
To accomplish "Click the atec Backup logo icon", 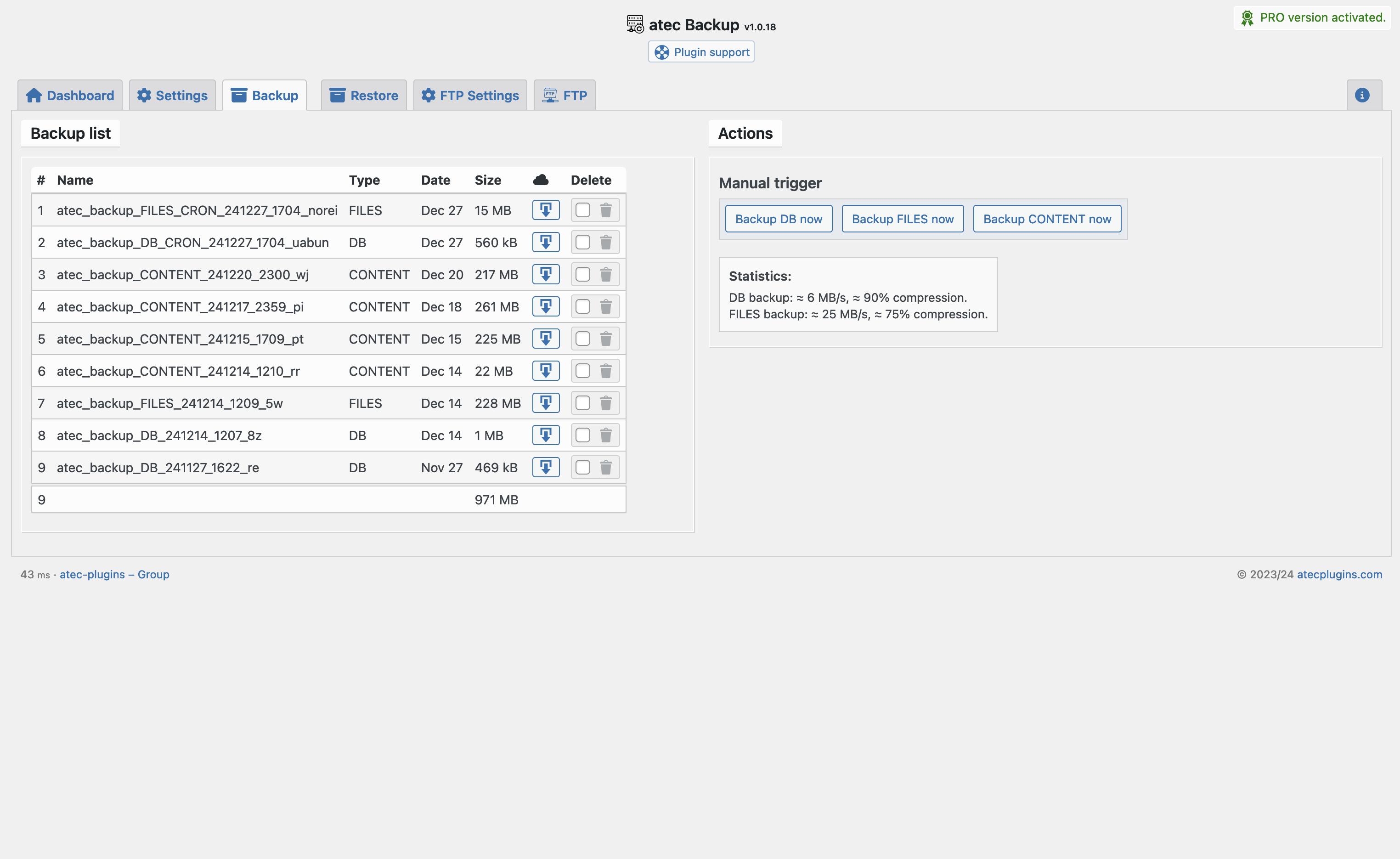I will pos(635,24).
